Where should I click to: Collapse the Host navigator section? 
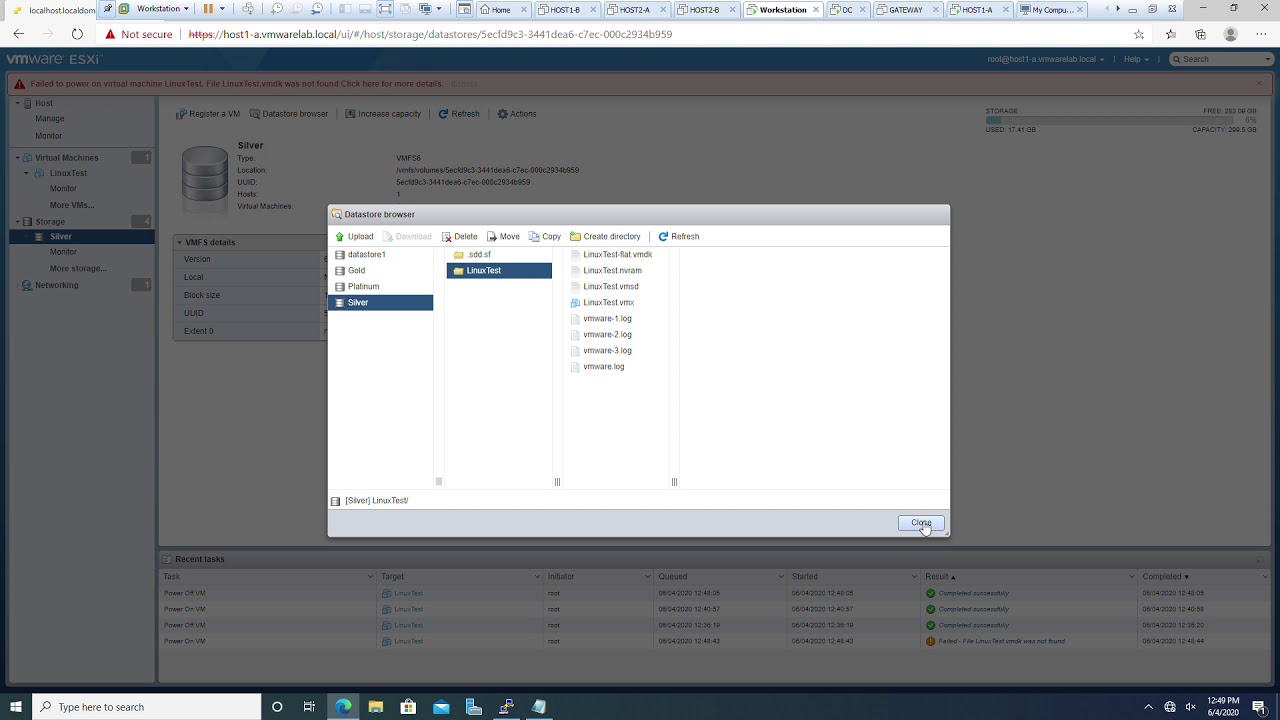coord(17,103)
